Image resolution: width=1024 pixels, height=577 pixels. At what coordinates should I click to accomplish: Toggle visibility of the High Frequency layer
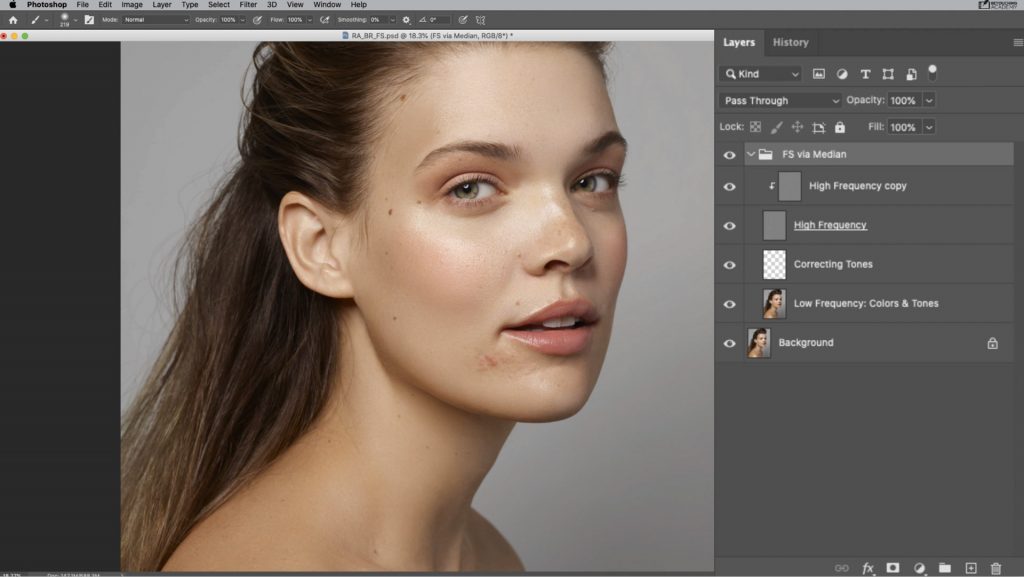point(730,225)
